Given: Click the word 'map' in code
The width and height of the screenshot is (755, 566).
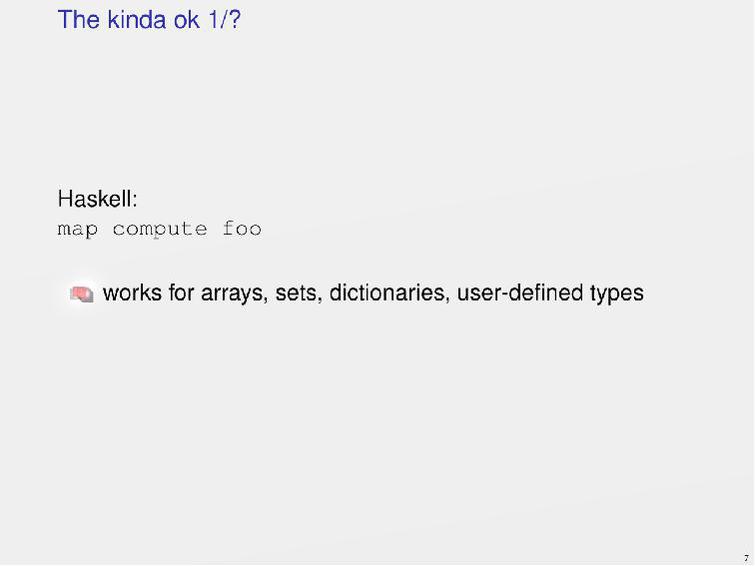Looking at the screenshot, I should (77, 230).
